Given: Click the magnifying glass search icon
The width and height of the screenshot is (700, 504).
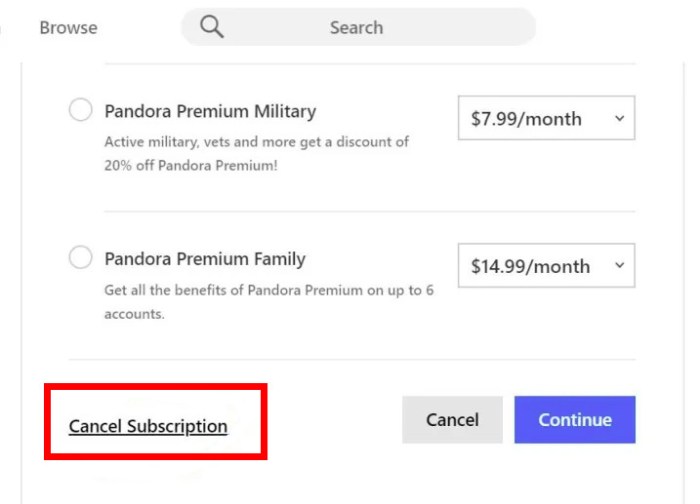Looking at the screenshot, I should click(212, 27).
